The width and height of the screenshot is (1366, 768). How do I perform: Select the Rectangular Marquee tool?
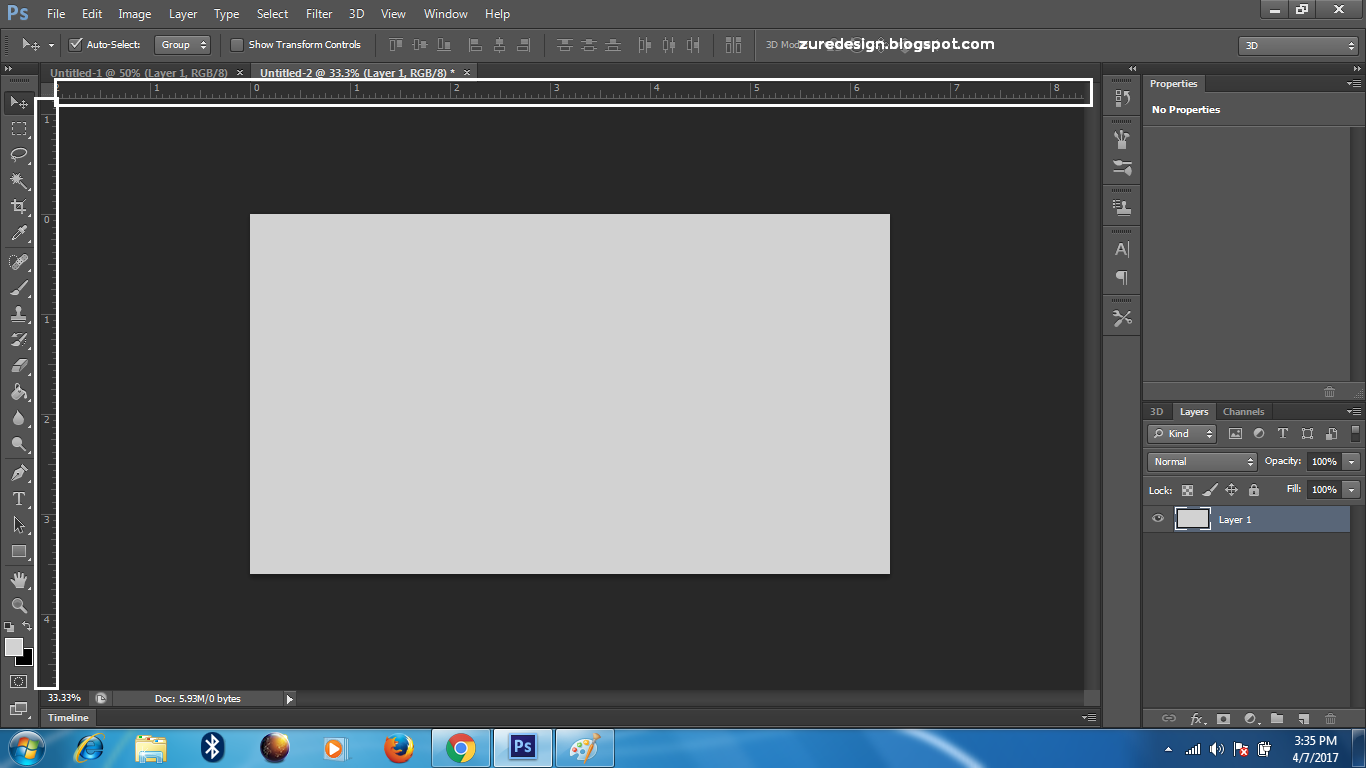tap(18, 129)
